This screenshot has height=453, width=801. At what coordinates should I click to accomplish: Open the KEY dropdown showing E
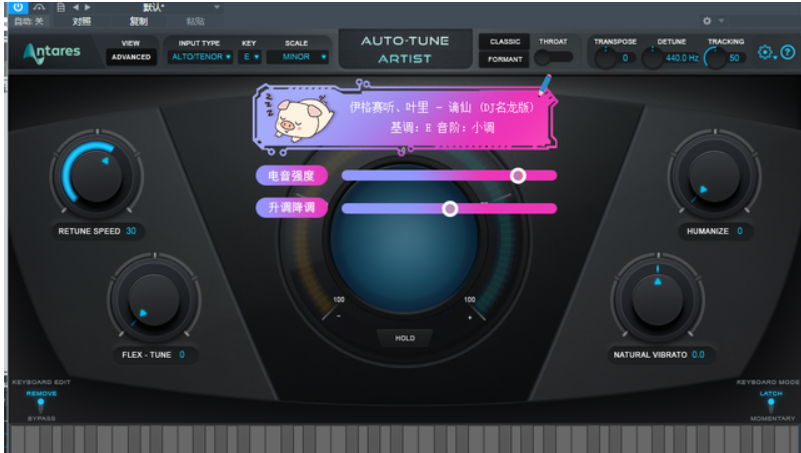250,57
